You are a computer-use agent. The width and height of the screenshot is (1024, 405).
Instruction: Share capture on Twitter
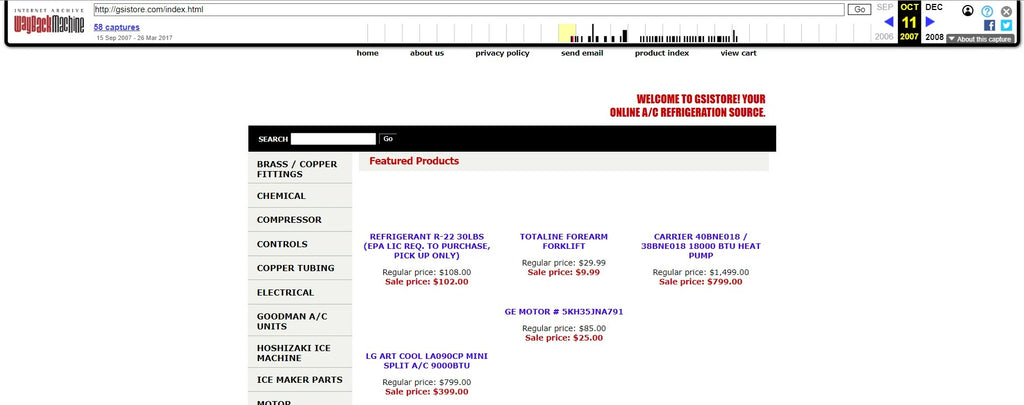click(1005, 26)
